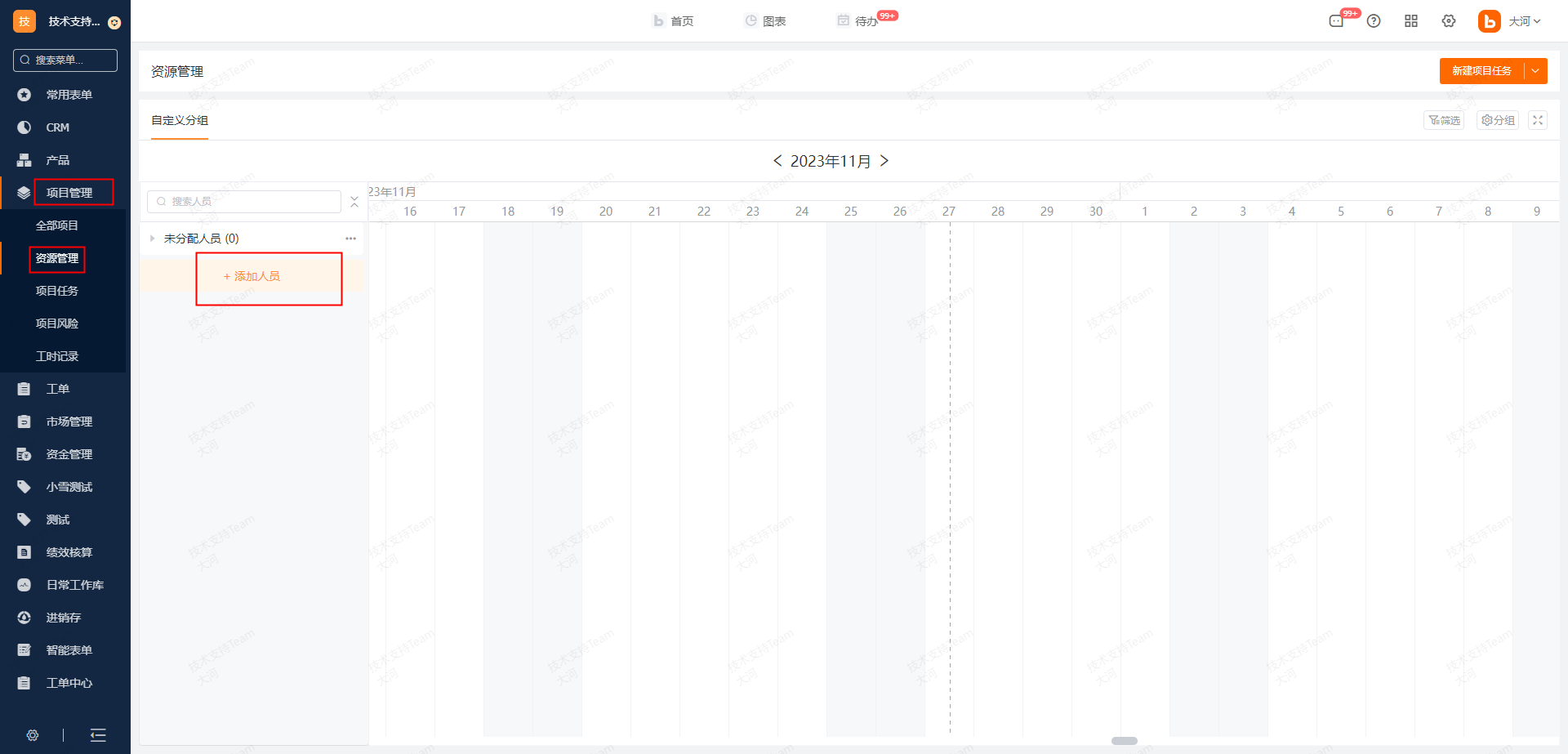The width and height of the screenshot is (1568, 754).
Task: Click 添加人员 link
Action: coord(252,276)
